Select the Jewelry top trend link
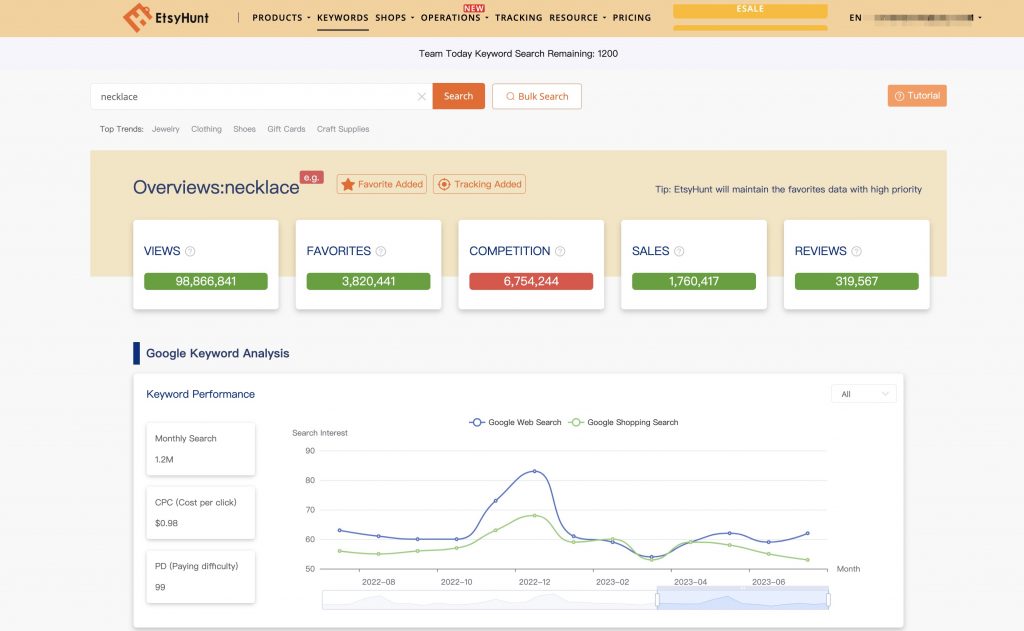 pyautogui.click(x=165, y=129)
